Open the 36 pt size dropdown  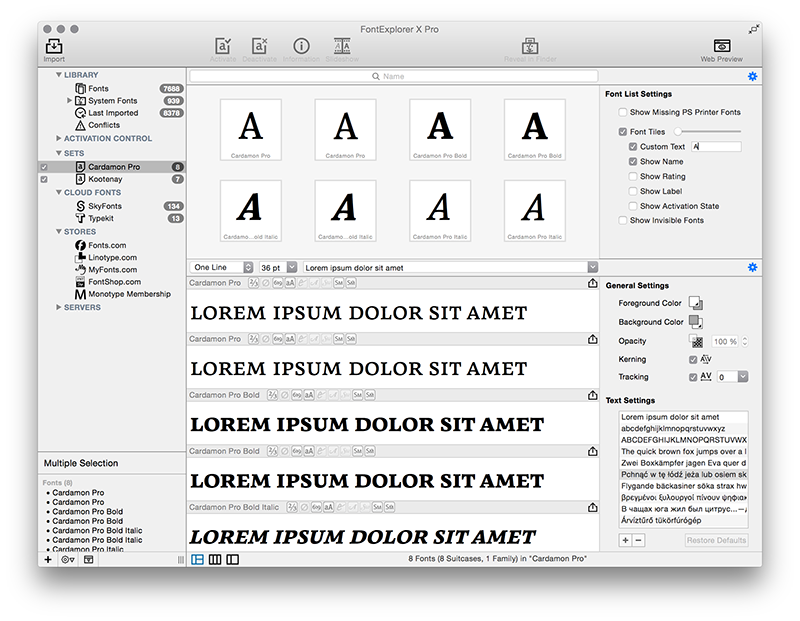tap(278, 267)
